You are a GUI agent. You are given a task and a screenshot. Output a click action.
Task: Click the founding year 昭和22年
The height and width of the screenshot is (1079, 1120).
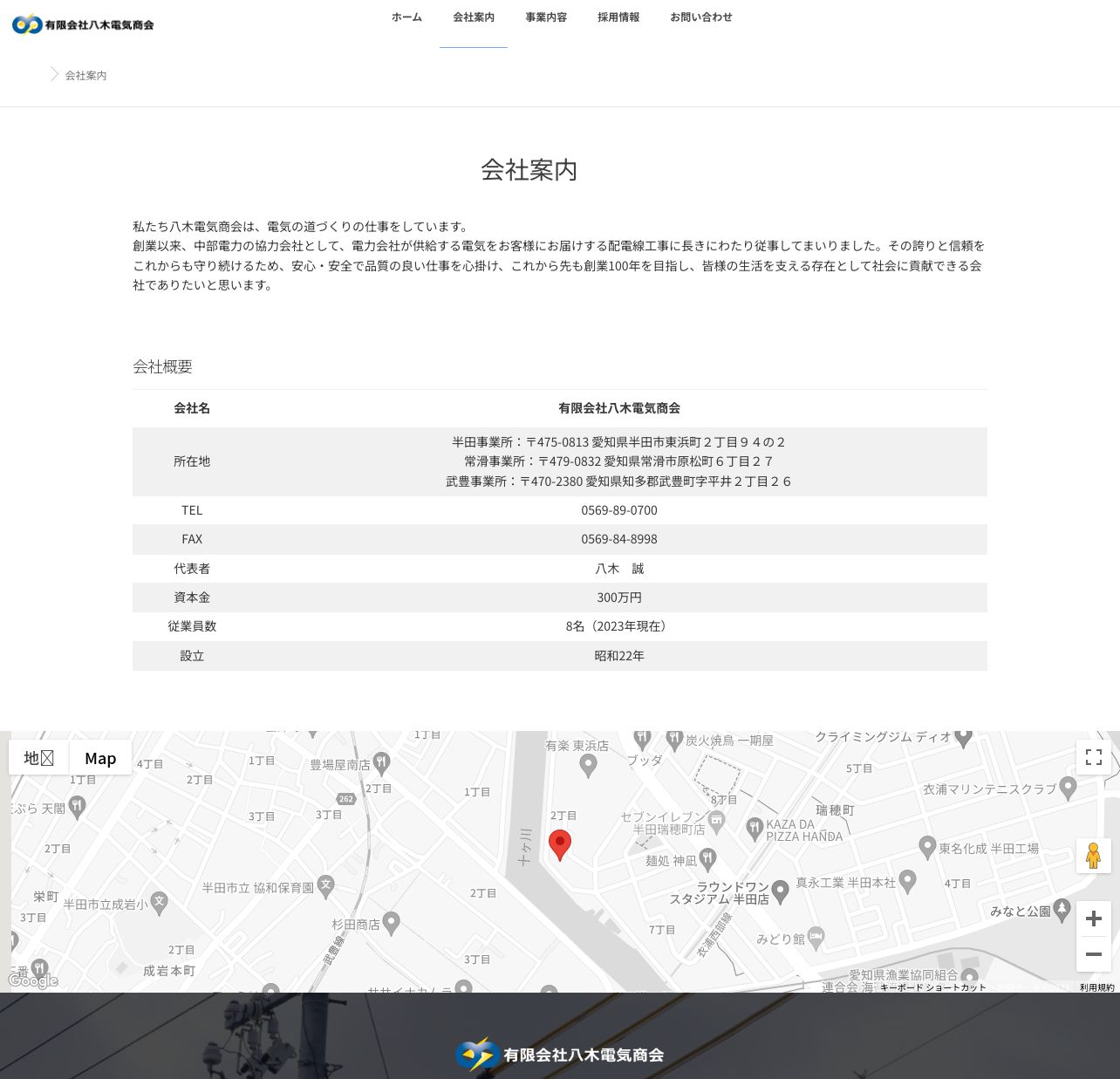619,656
